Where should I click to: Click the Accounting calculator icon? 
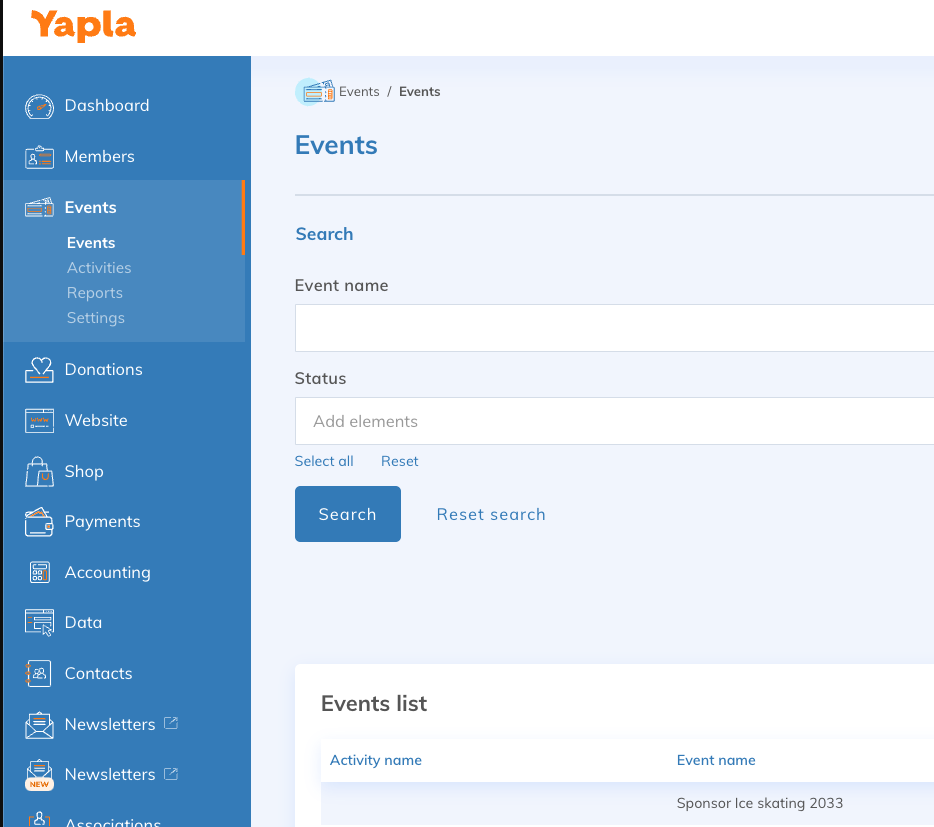click(x=39, y=573)
